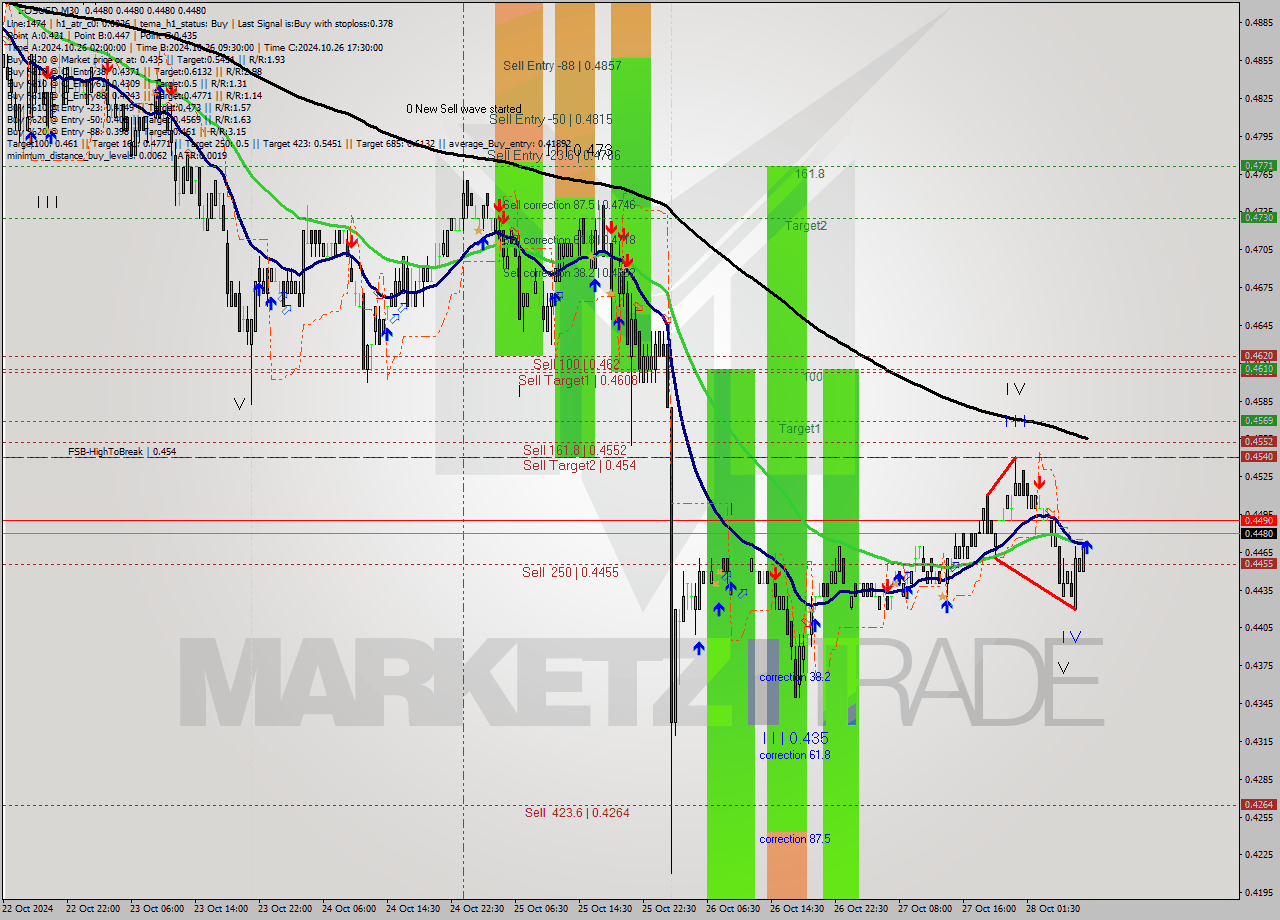The height and width of the screenshot is (920, 1280).
Task: Select the red 0.4620 price tag
Action: (x=1257, y=356)
